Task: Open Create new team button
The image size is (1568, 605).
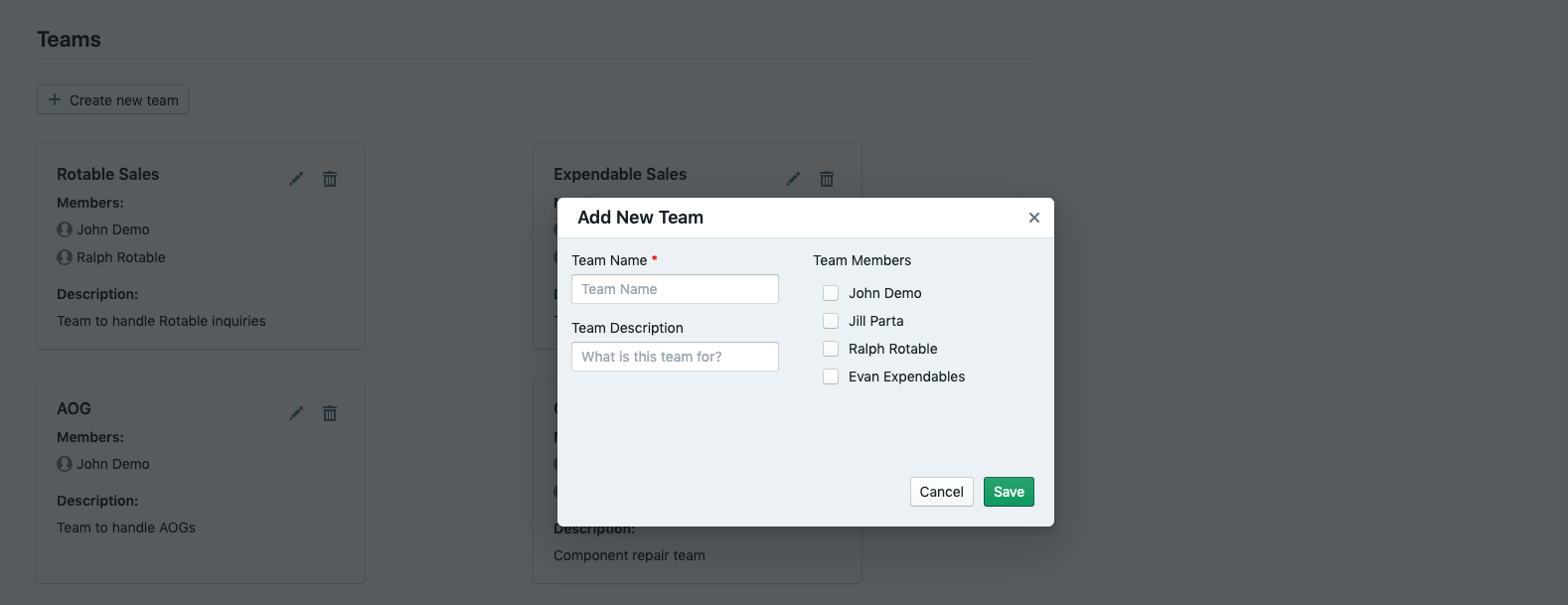Action: tap(112, 99)
